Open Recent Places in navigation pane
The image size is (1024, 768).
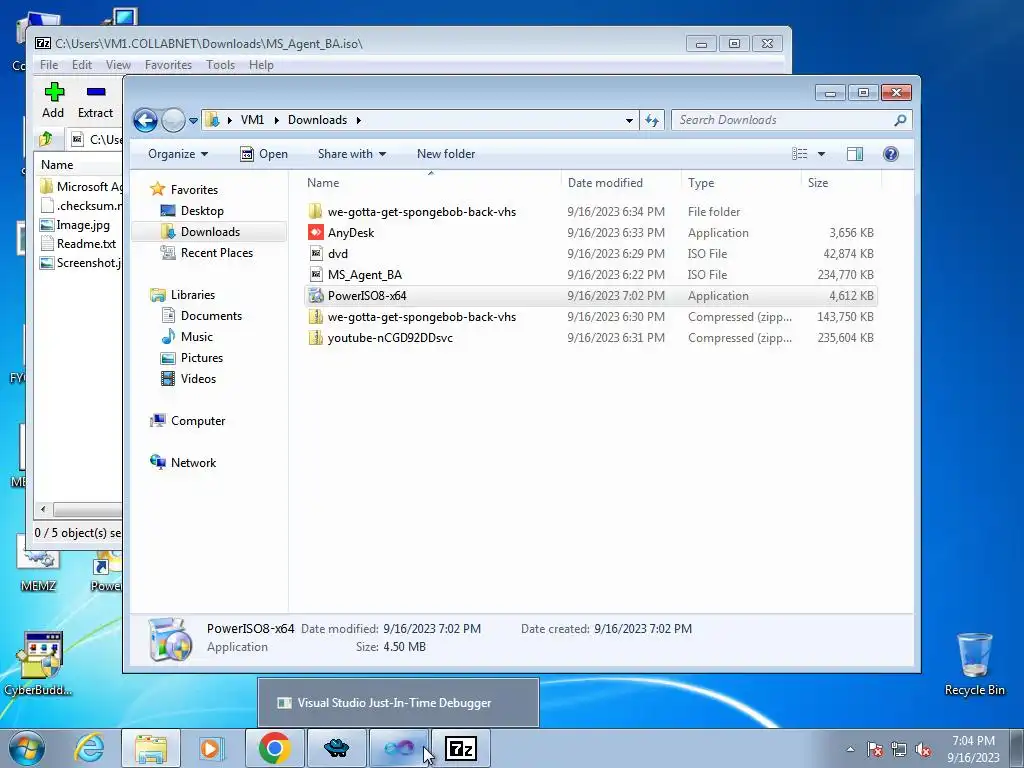(x=216, y=253)
